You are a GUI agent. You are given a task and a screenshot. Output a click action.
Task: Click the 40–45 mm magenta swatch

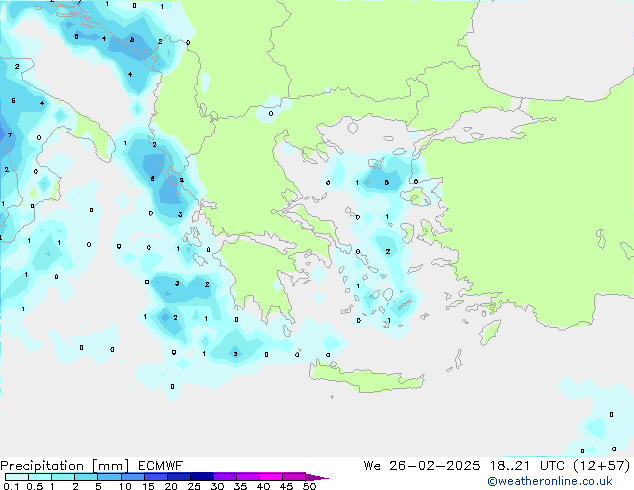pyautogui.click(x=271, y=477)
